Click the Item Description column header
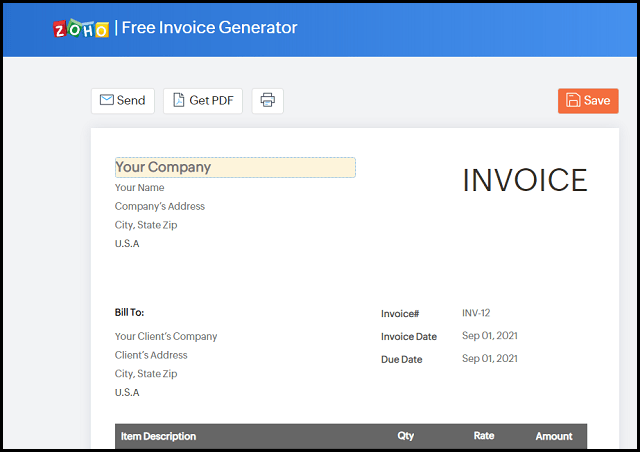The width and height of the screenshot is (640, 452). 158,436
